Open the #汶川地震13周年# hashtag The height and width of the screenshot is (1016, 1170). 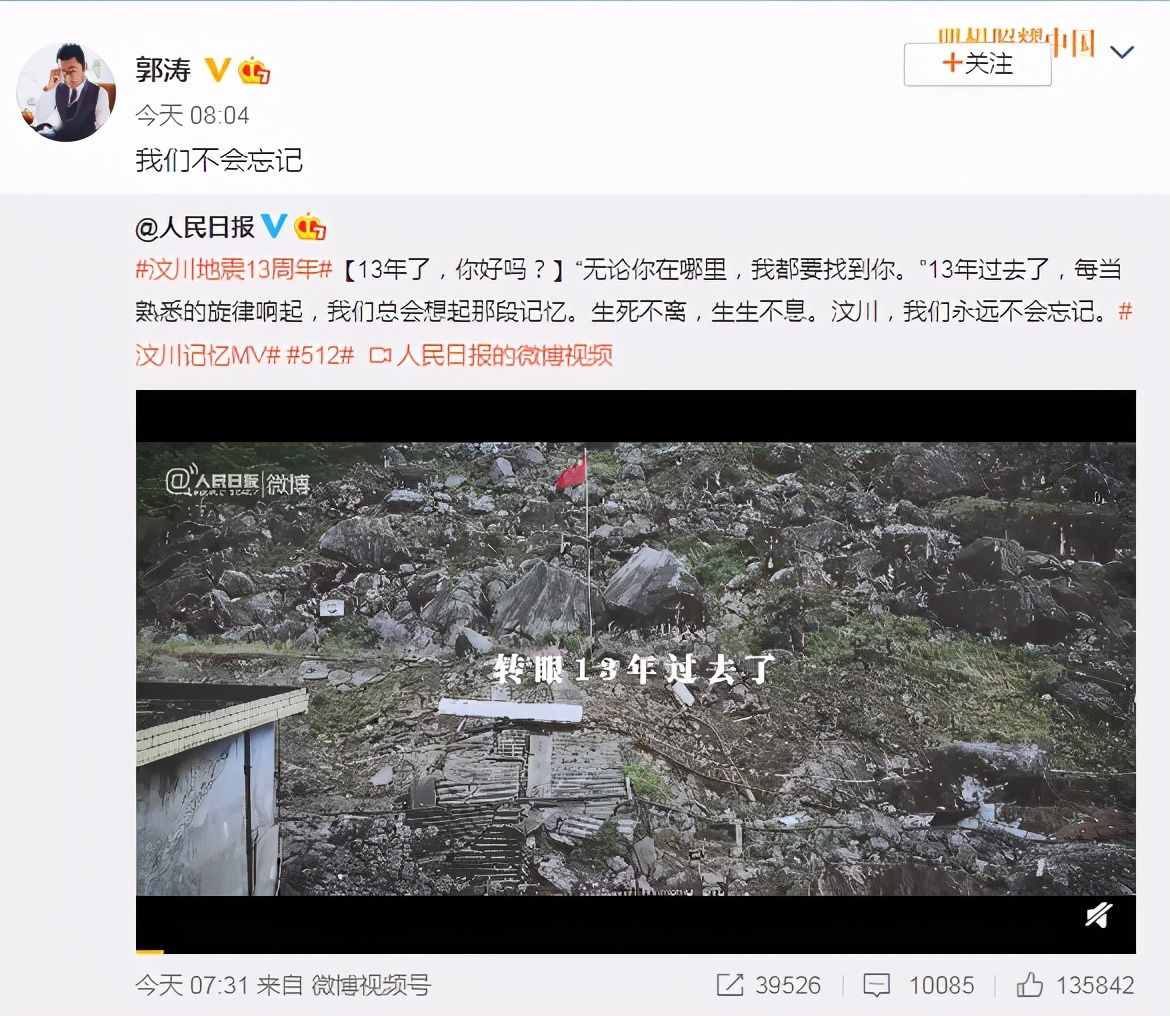point(234,269)
